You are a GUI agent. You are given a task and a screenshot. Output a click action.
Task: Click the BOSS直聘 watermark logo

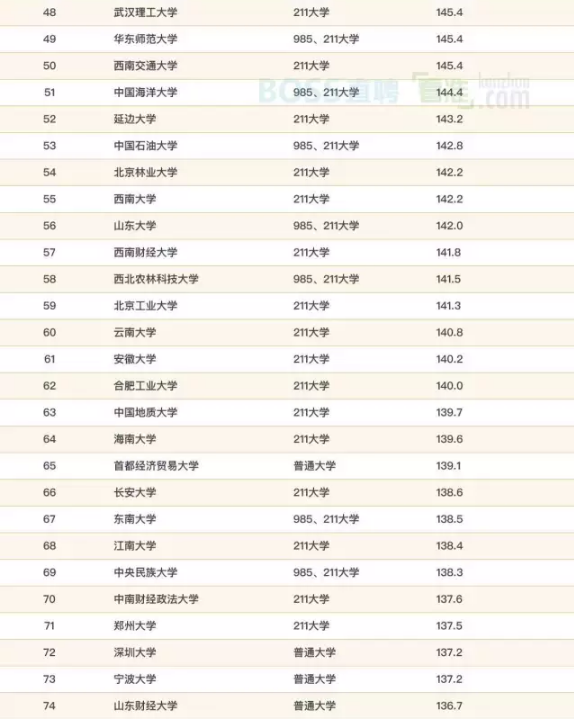[x=328, y=91]
